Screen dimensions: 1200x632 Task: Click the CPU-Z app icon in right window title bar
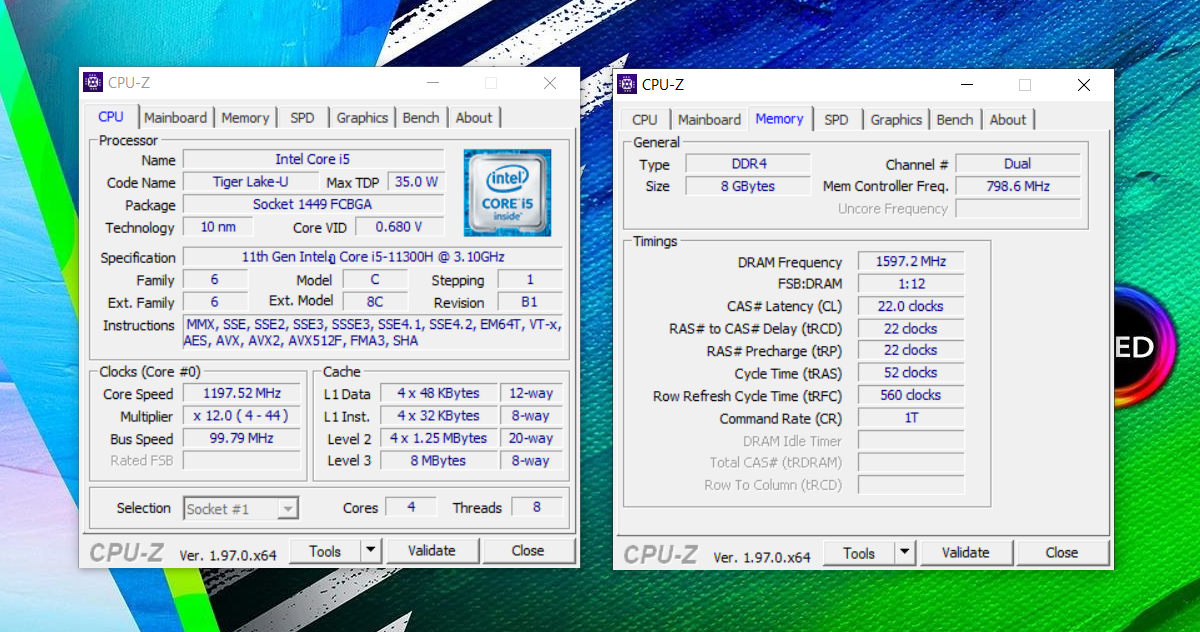click(627, 84)
